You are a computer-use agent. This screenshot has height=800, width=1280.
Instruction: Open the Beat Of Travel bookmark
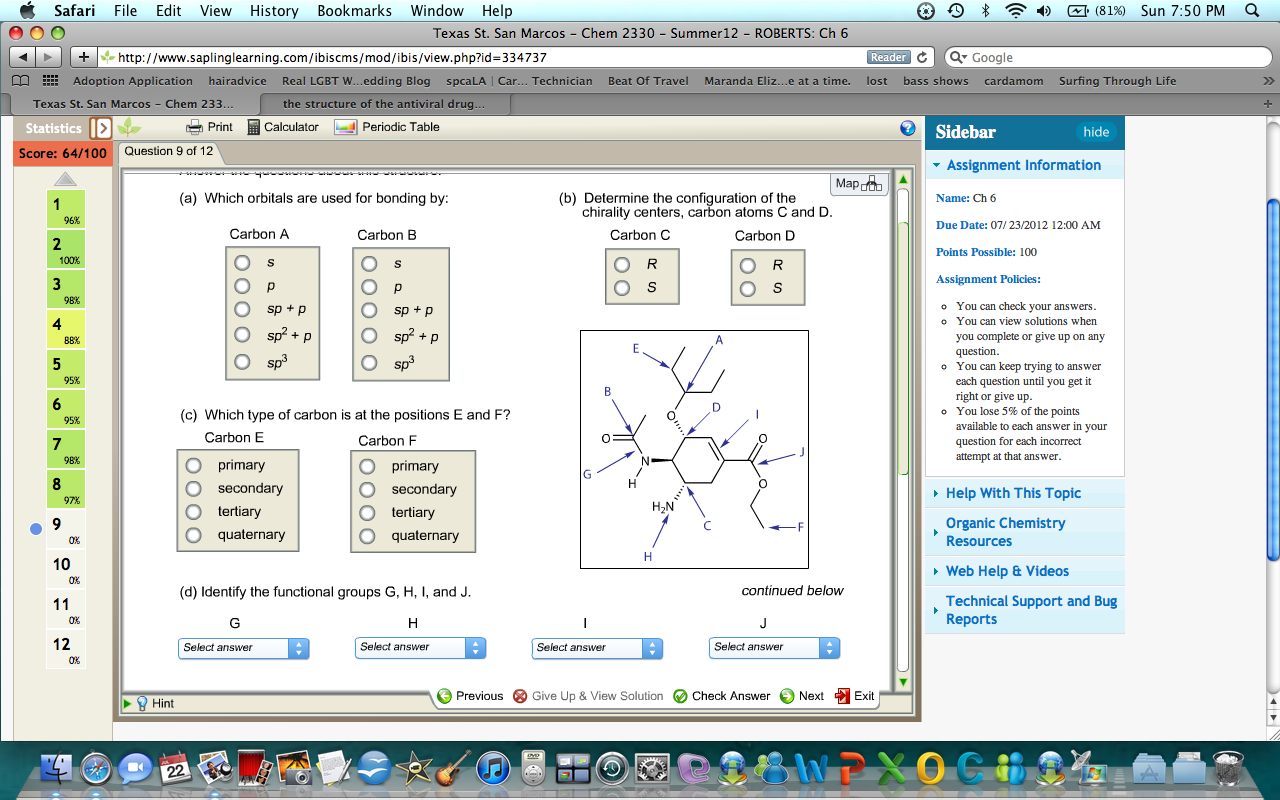coord(648,81)
